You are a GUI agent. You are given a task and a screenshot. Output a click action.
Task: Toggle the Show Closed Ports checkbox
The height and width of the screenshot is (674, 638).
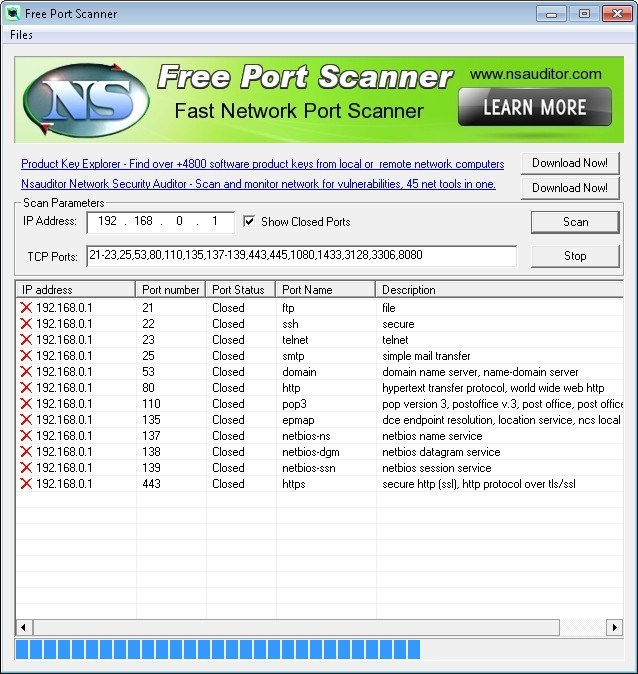pyautogui.click(x=249, y=221)
